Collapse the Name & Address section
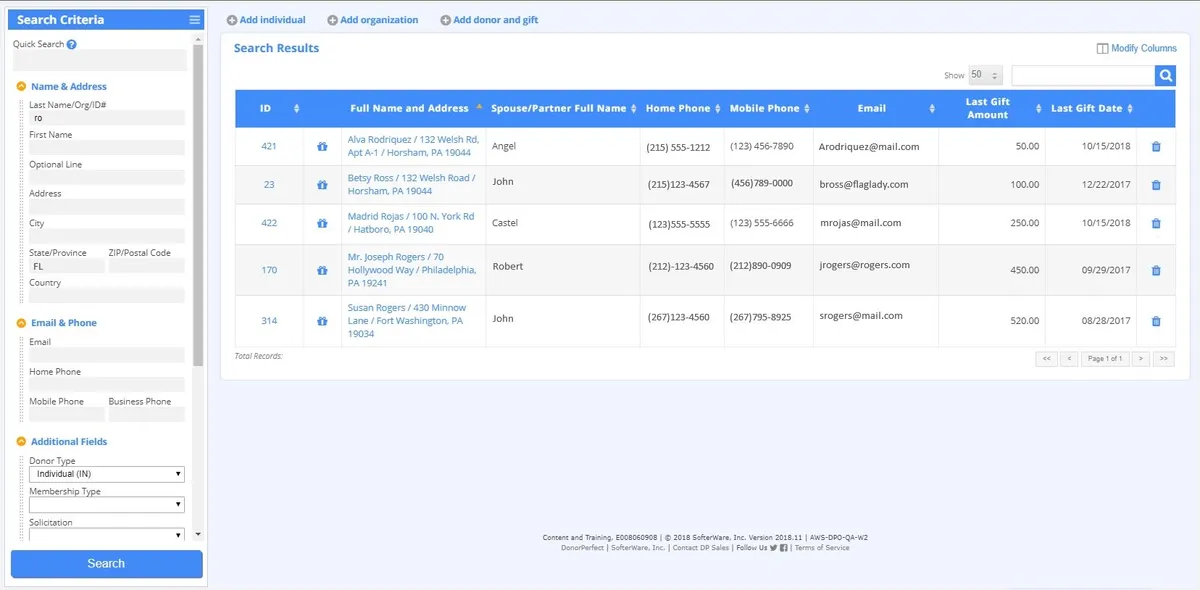 21,87
